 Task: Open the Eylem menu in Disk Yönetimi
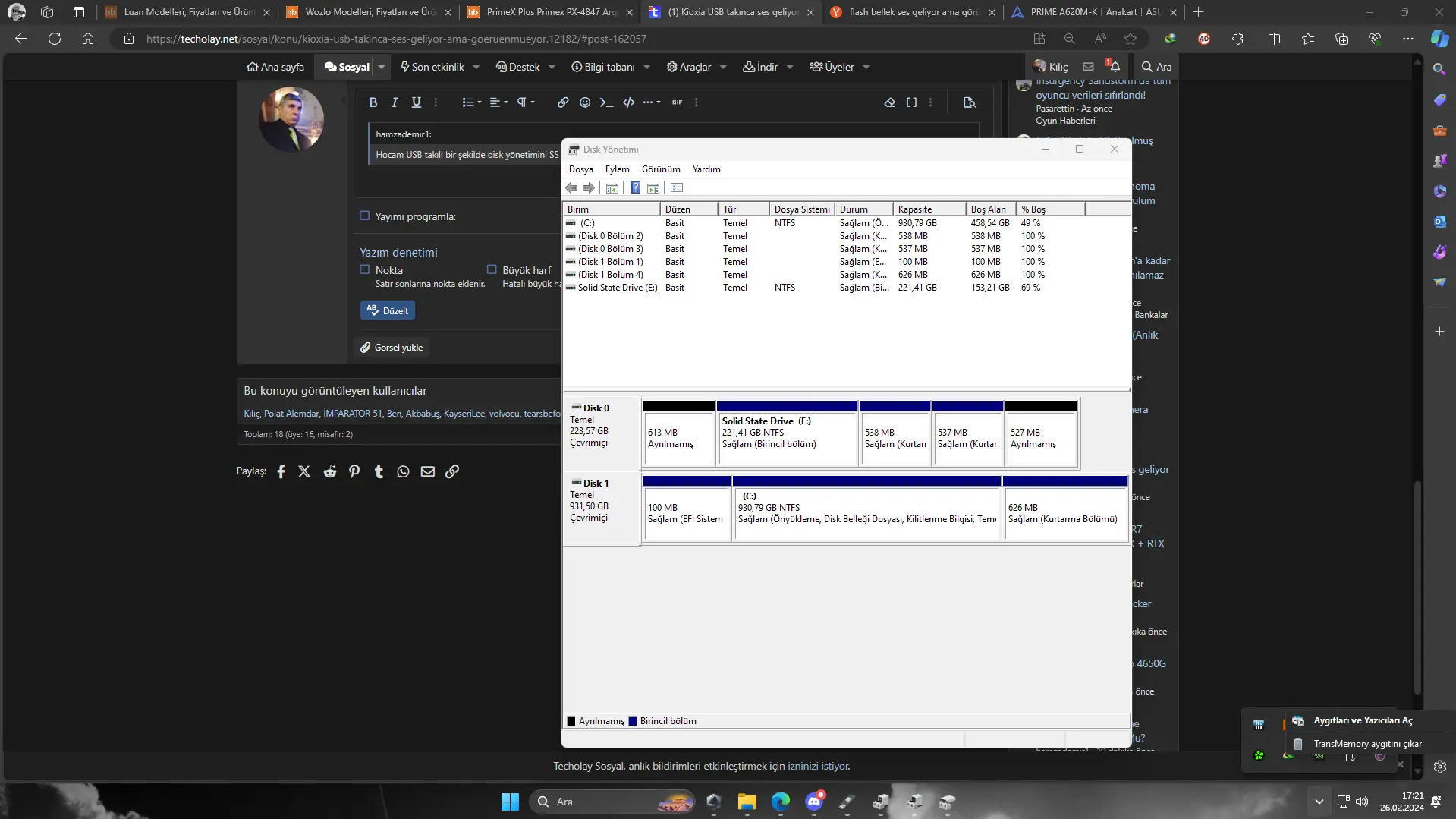click(x=617, y=169)
